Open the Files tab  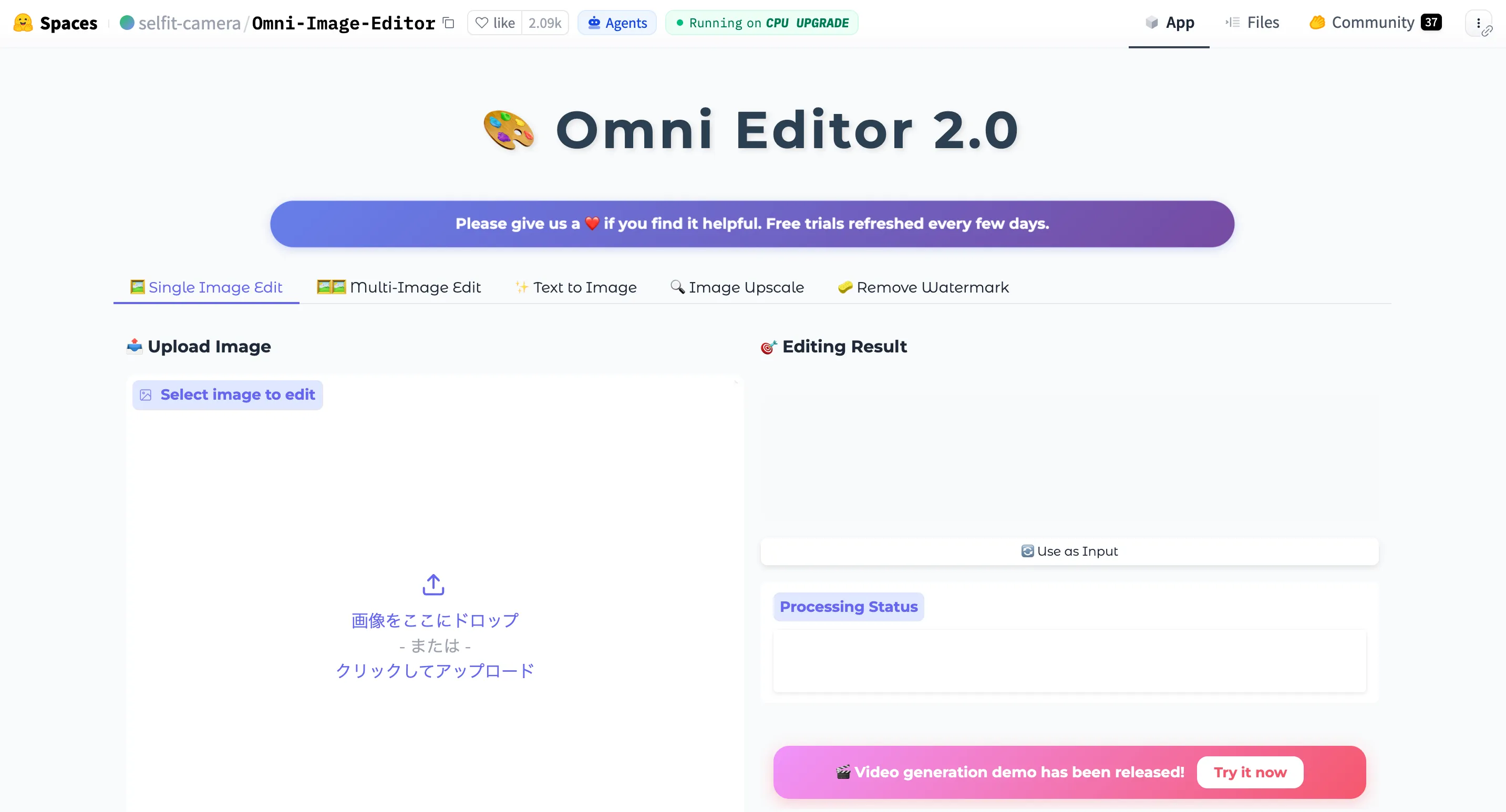1252,23
